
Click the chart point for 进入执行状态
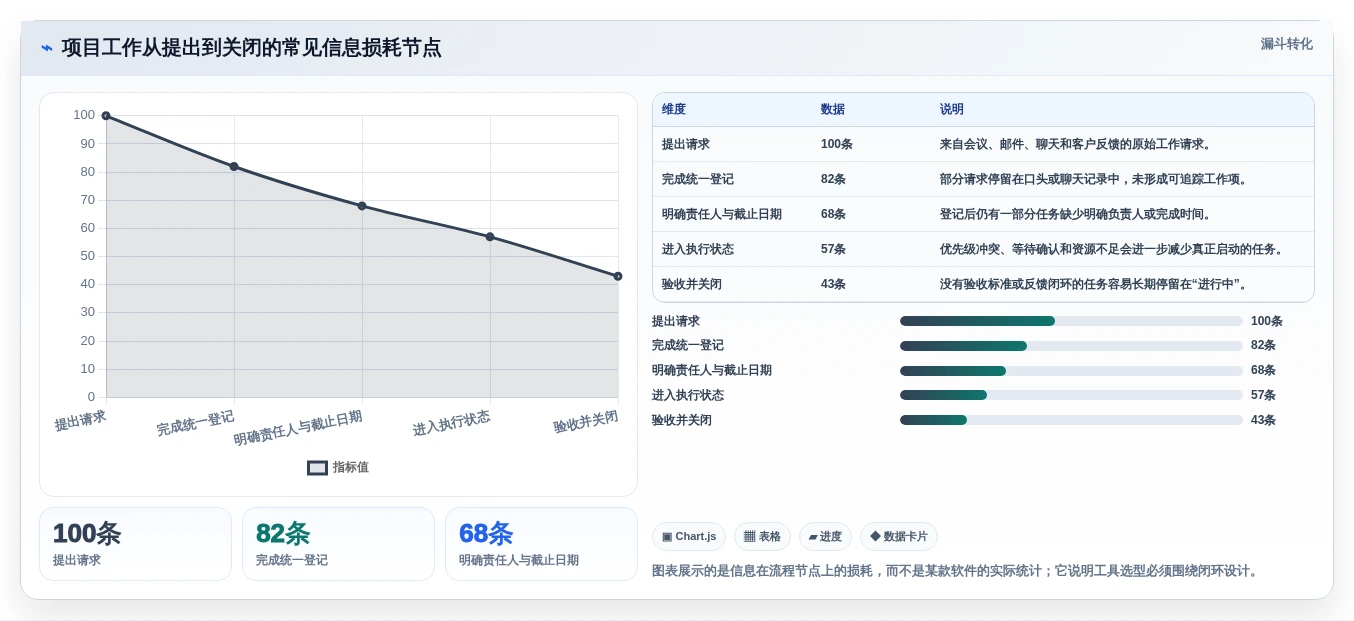490,237
